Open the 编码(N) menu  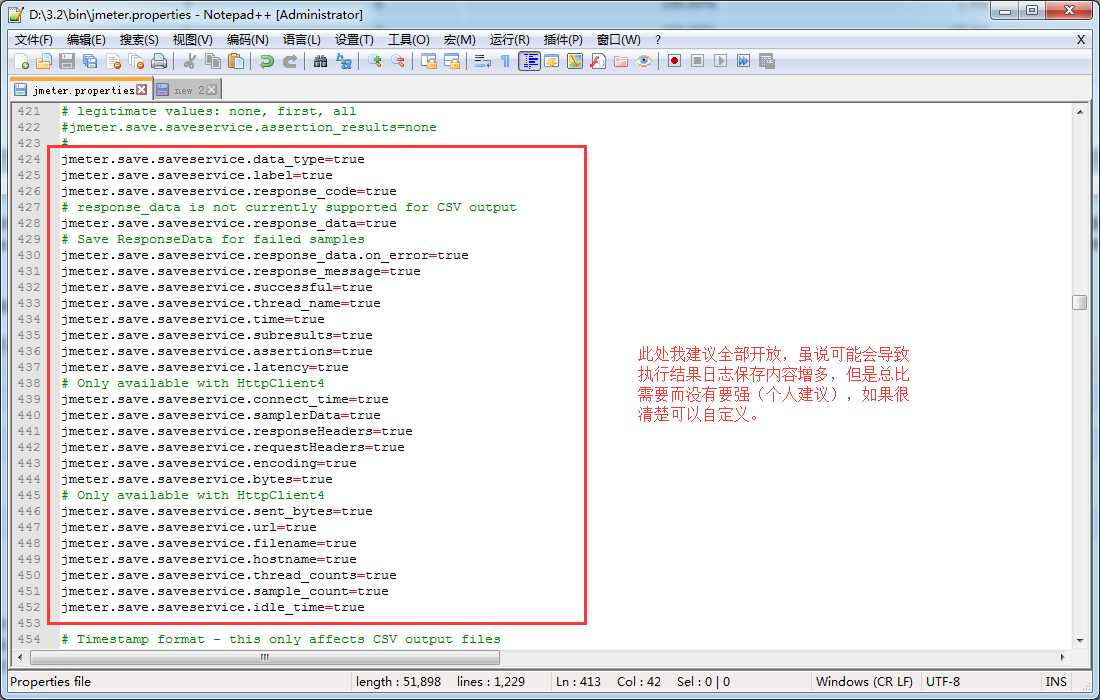click(248, 40)
